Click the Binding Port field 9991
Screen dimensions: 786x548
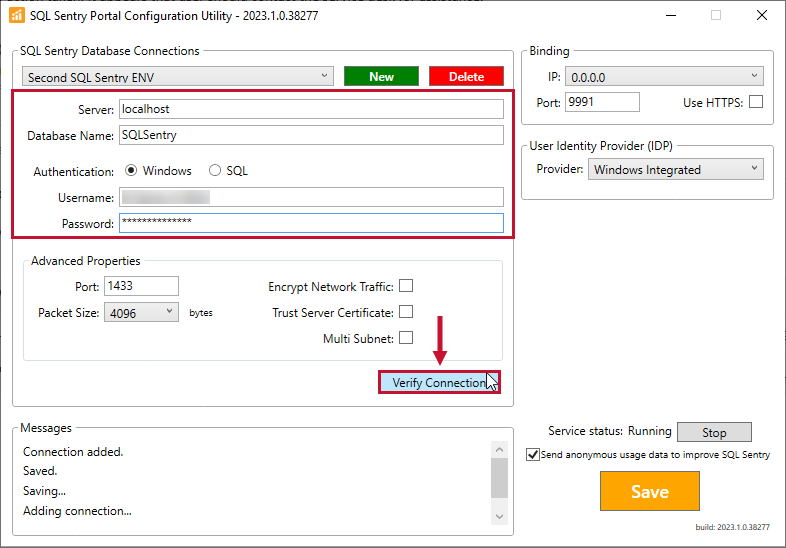point(603,102)
